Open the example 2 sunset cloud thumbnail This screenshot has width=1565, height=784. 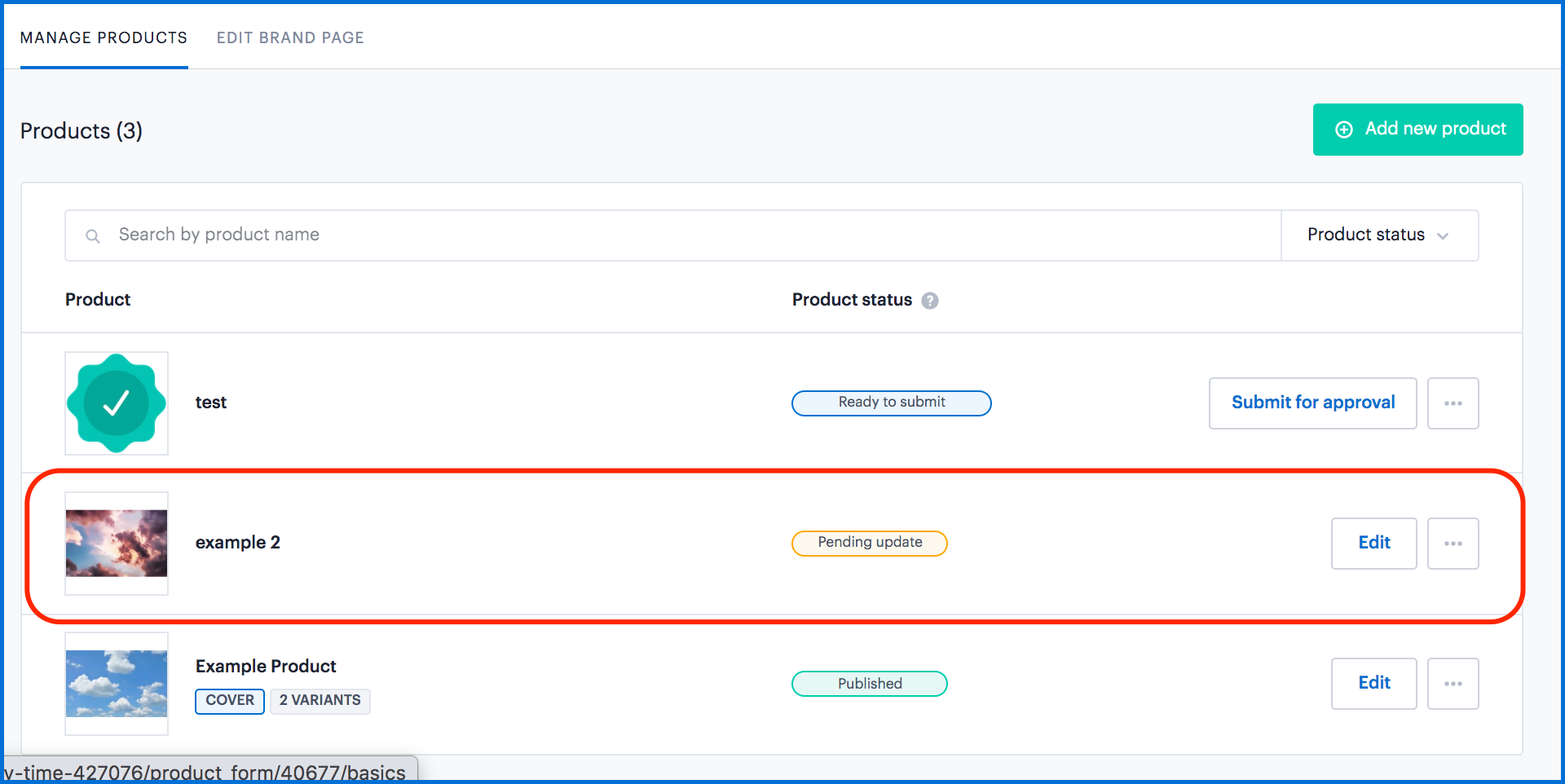pyautogui.click(x=117, y=544)
